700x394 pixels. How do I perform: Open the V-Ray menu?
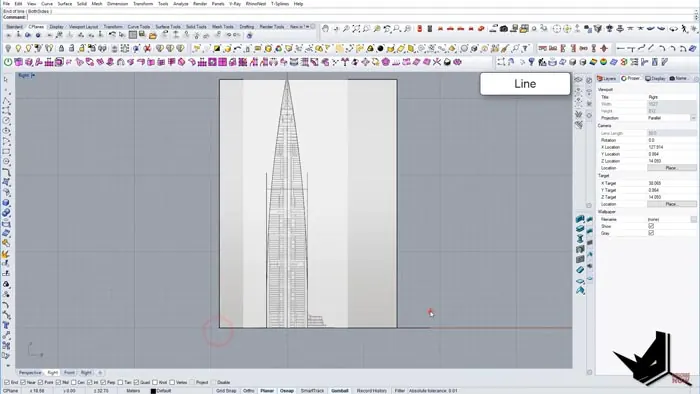(235, 4)
